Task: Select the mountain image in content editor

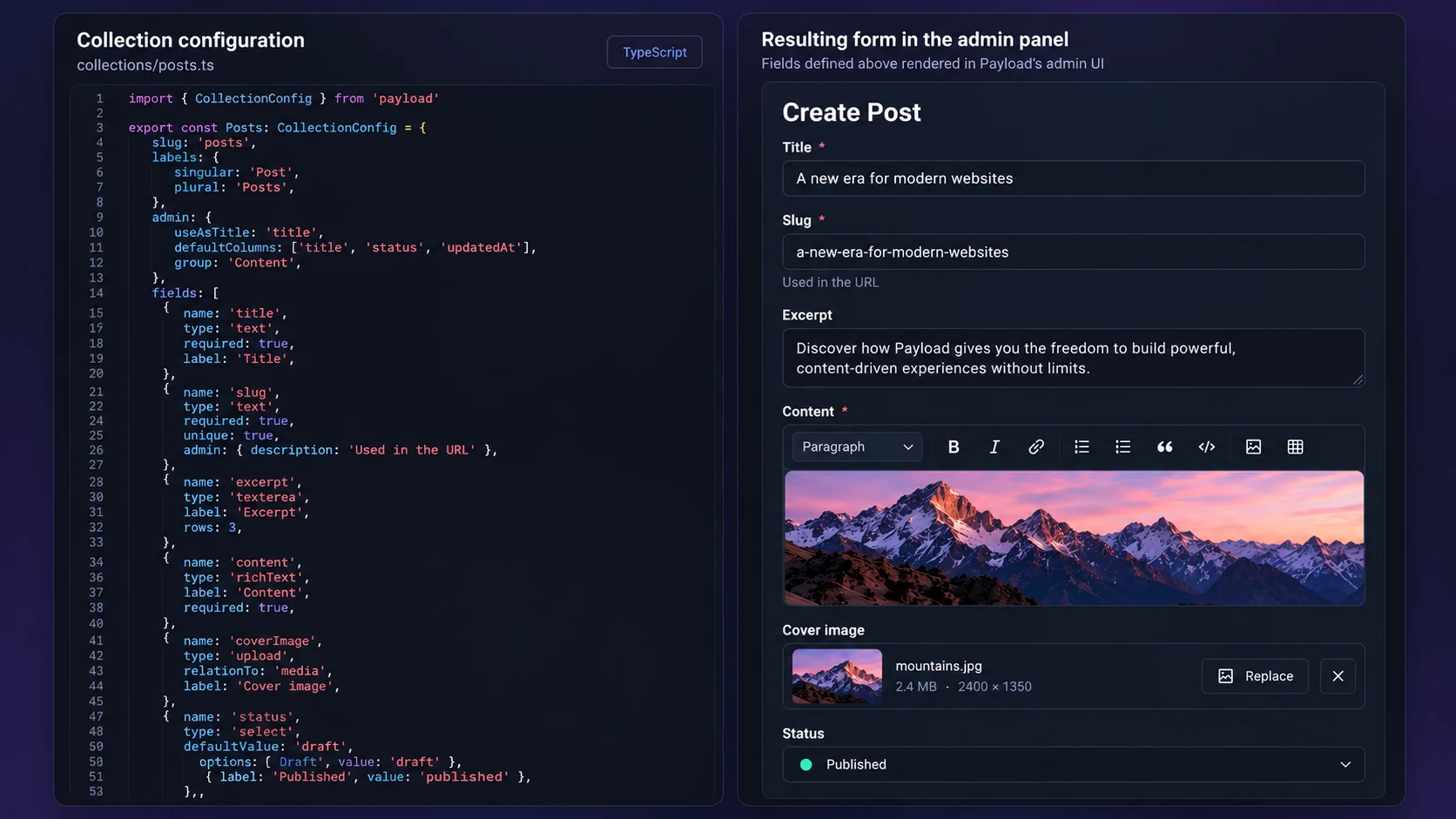Action: [x=1074, y=538]
